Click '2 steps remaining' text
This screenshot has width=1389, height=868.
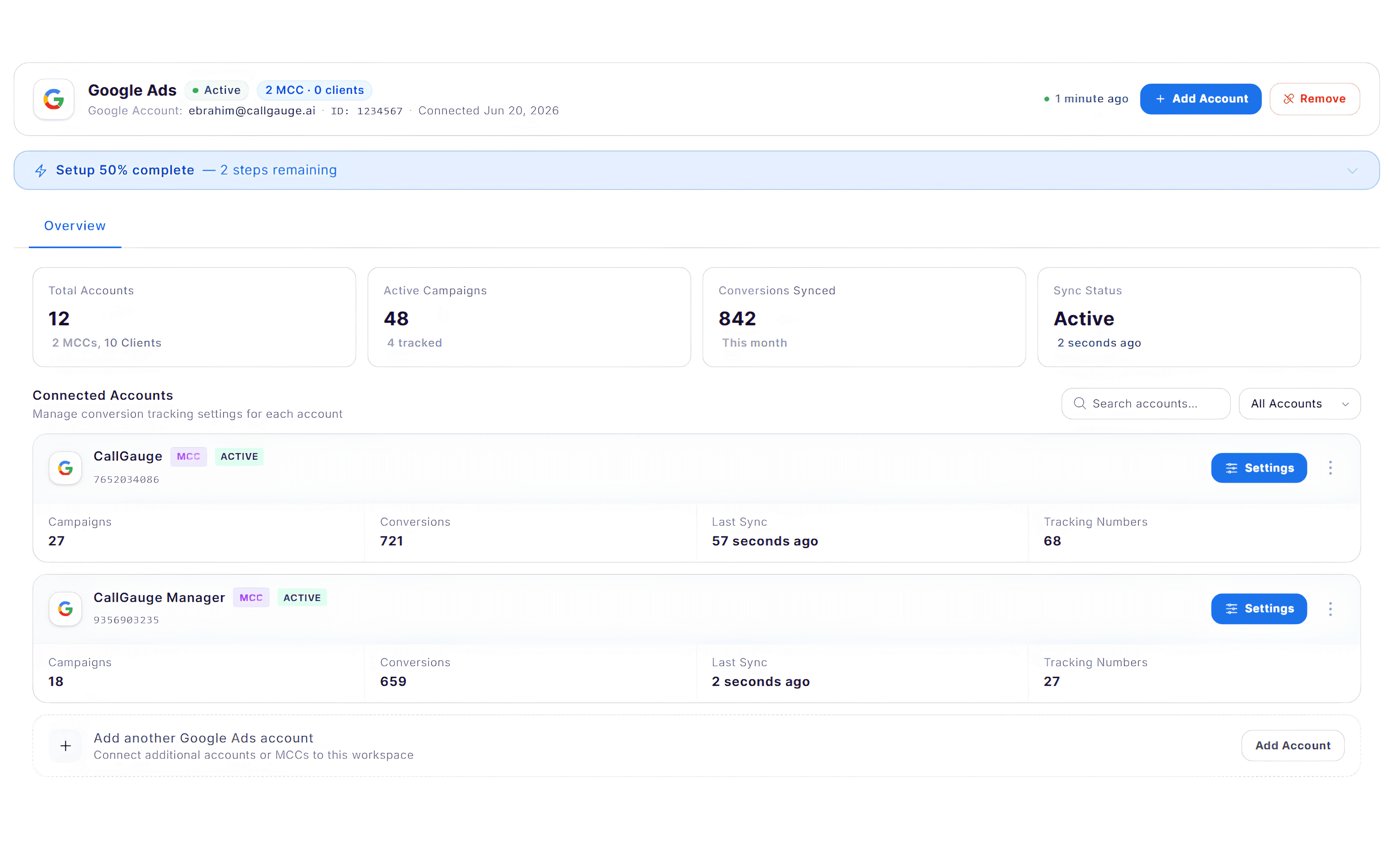pyautogui.click(x=279, y=170)
